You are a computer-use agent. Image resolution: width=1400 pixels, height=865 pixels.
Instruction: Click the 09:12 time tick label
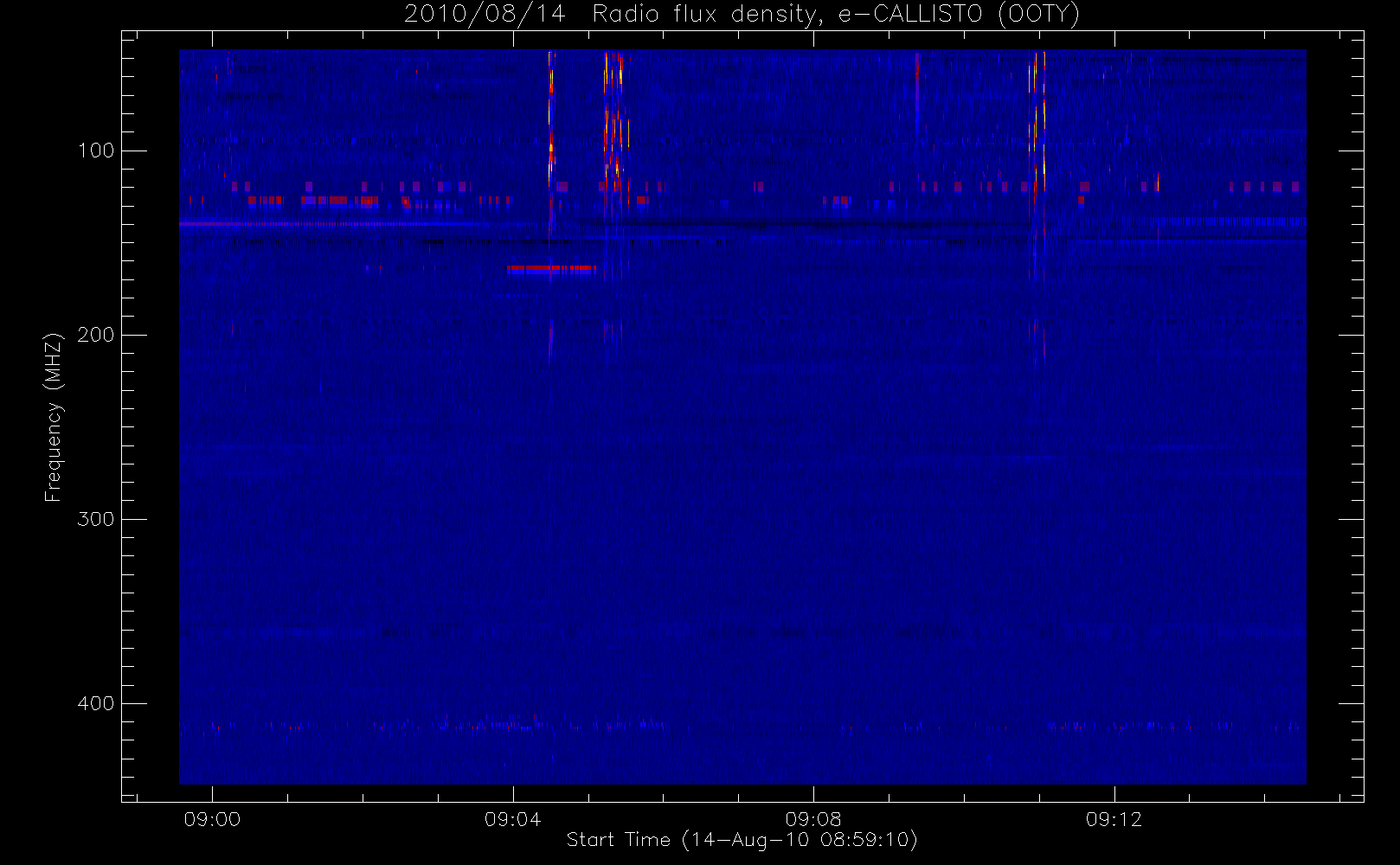[x=1114, y=819]
